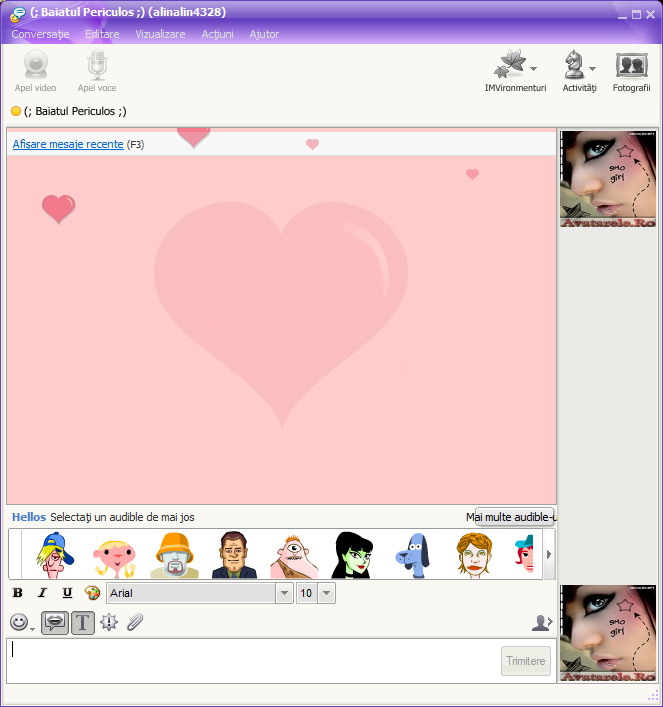Image resolution: width=663 pixels, height=707 pixels.
Task: Open the Editare menu
Action: pos(102,34)
